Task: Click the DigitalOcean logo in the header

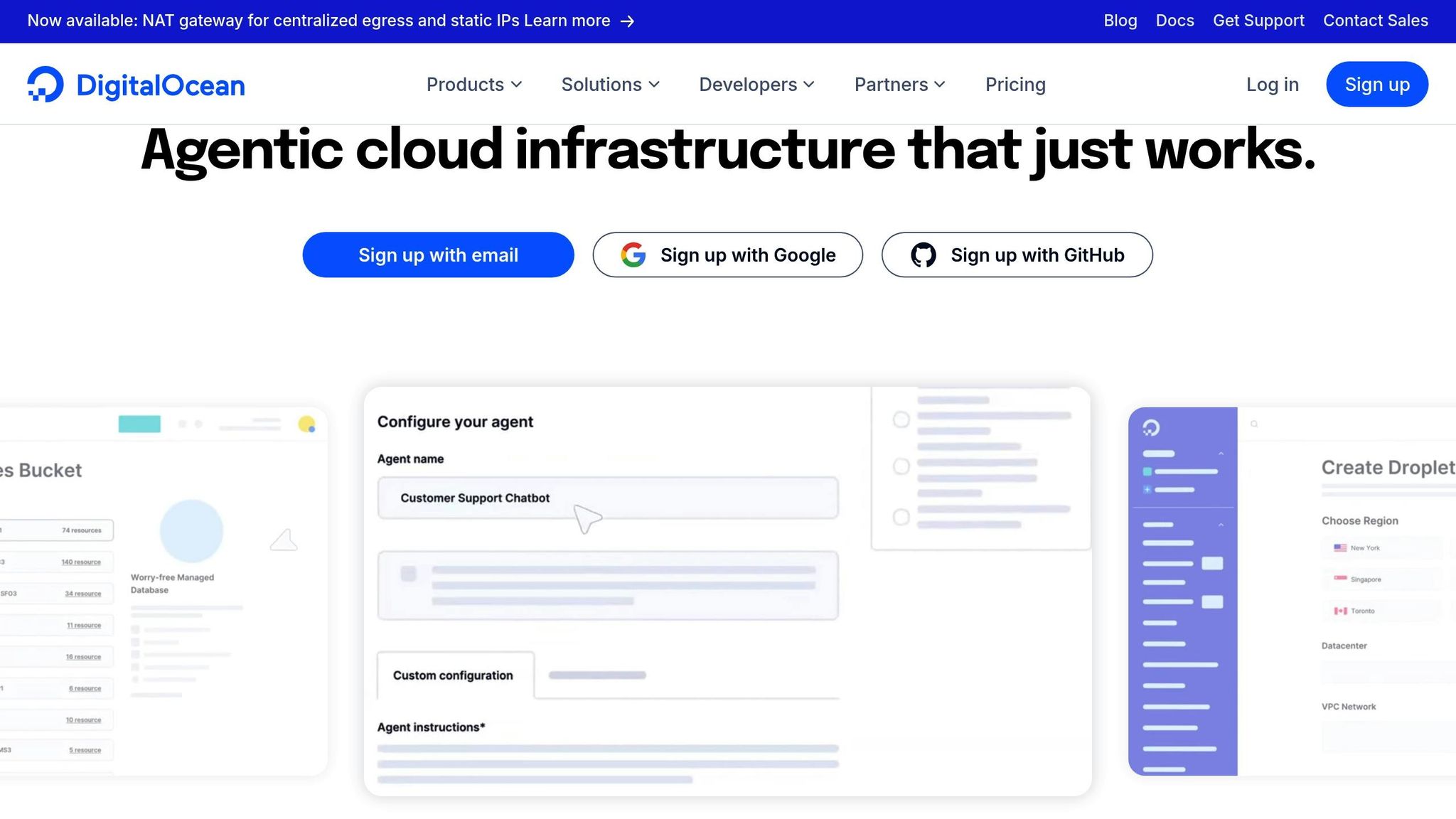Action: click(x=135, y=84)
